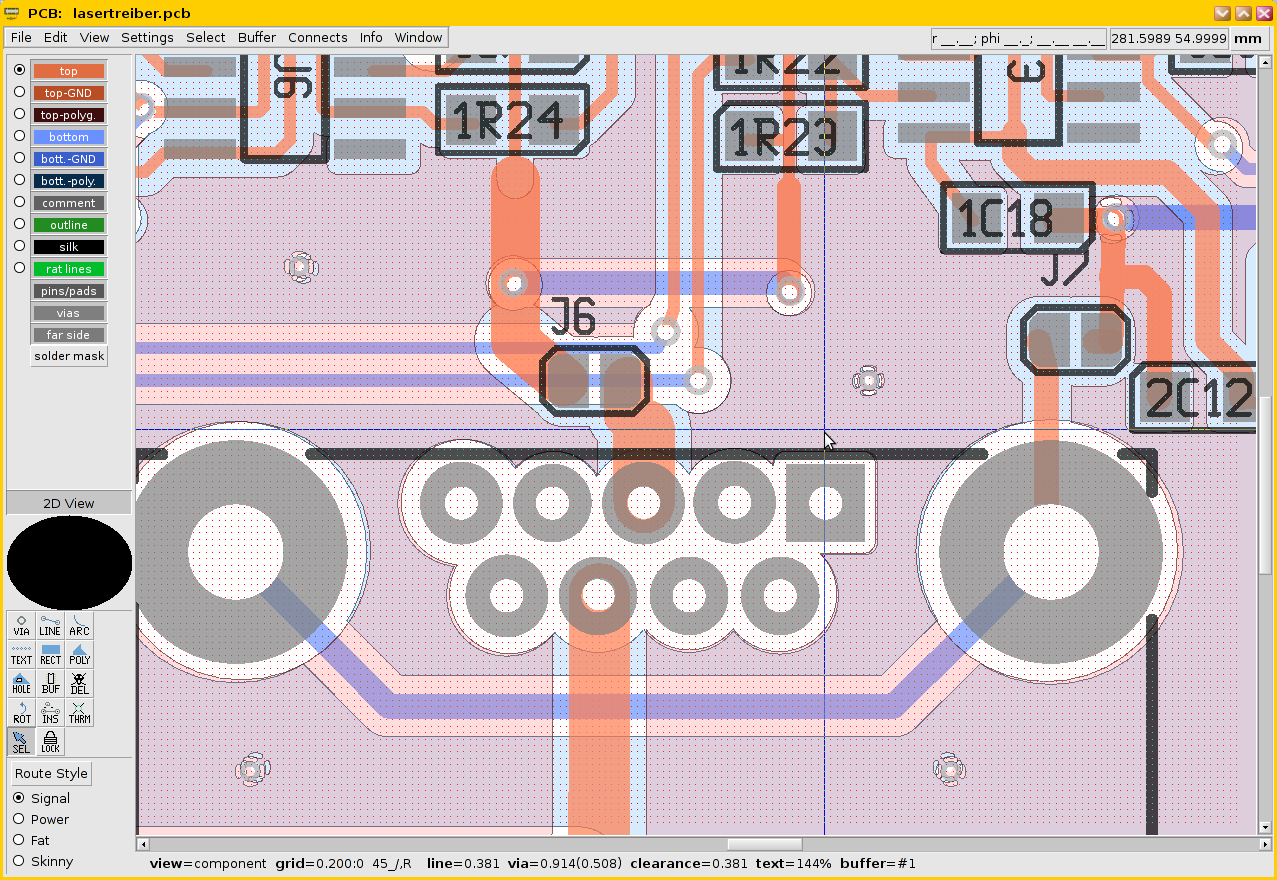This screenshot has height=880, width=1277.
Task: Select the LINE drawing tool
Action: pos(50,626)
